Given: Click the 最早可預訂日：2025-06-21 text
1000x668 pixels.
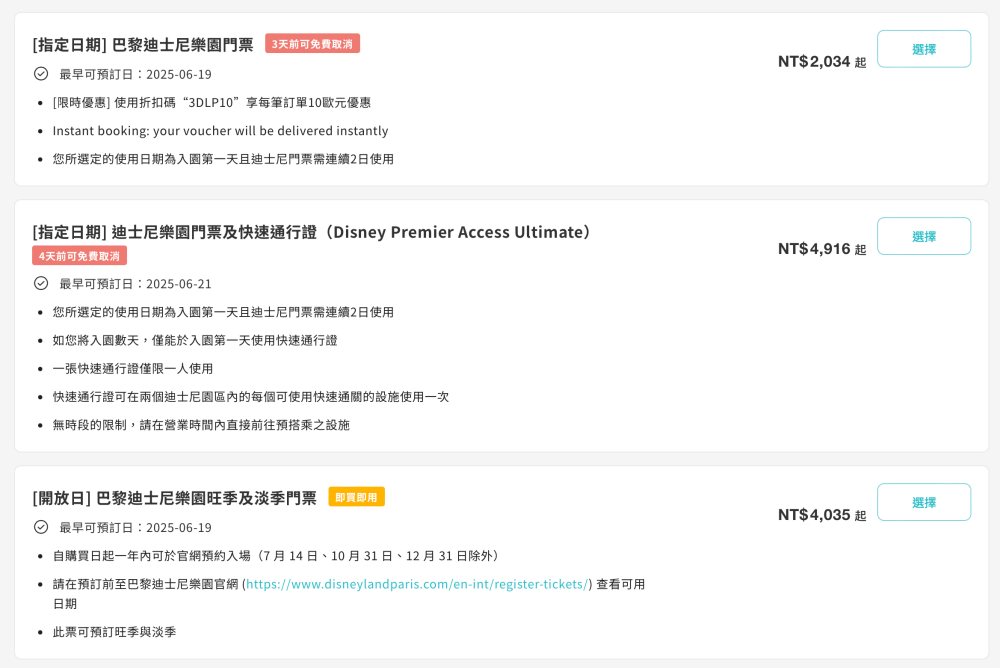Looking at the screenshot, I should click(135, 284).
